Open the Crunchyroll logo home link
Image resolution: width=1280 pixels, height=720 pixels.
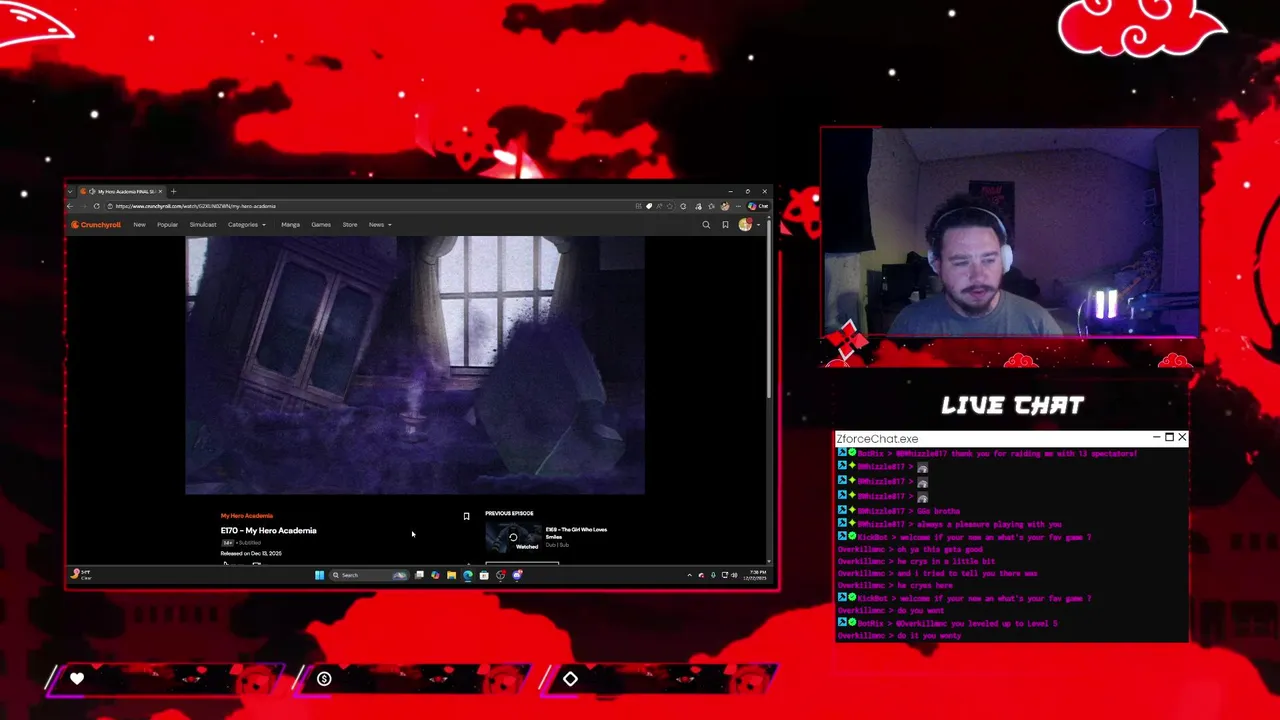pyautogui.click(x=96, y=225)
